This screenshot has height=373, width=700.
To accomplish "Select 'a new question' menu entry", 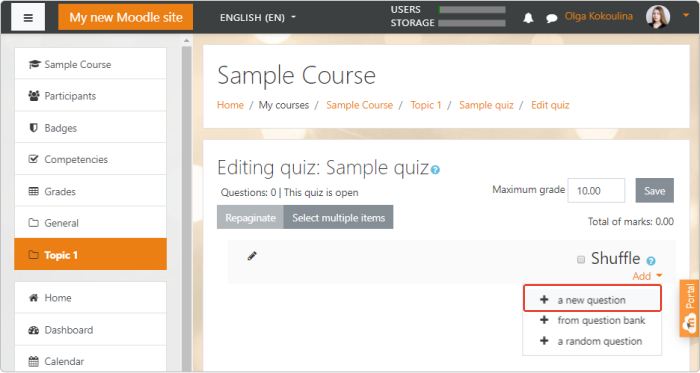I will (x=592, y=300).
